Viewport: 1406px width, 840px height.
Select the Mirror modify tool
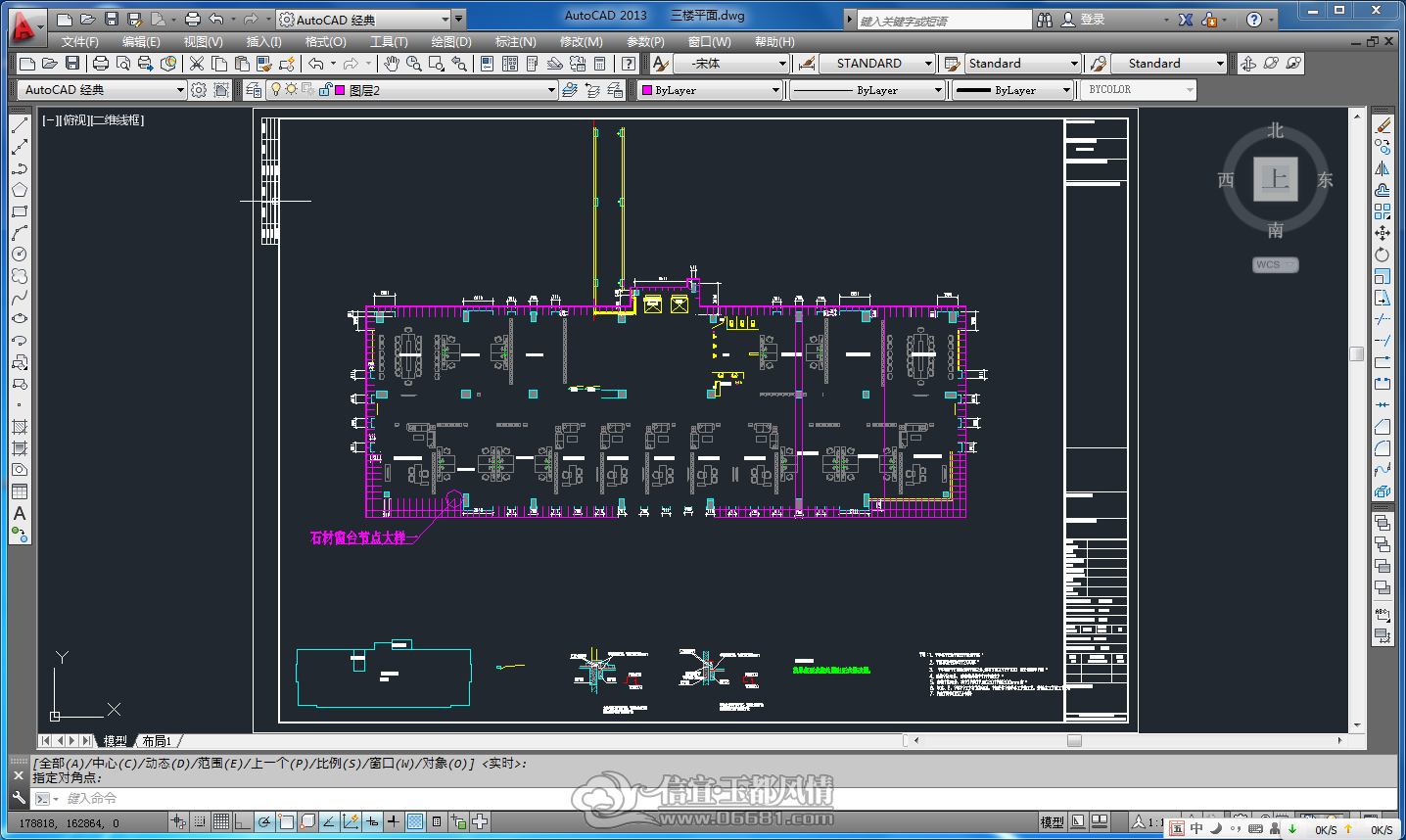tap(1383, 168)
